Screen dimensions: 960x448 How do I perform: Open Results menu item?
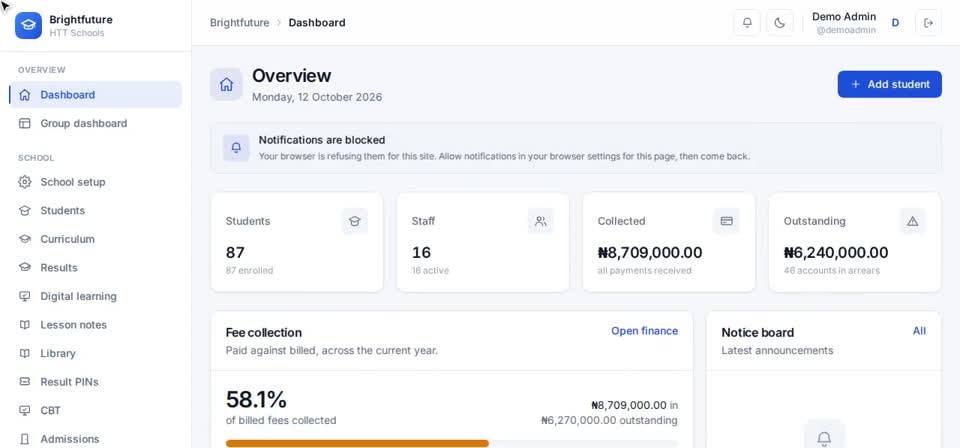(x=96, y=267)
